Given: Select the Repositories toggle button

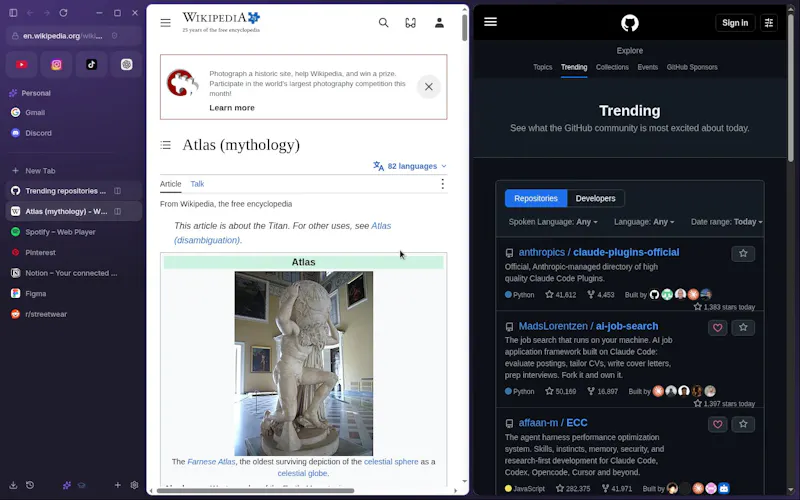Looking at the screenshot, I should [536, 198].
